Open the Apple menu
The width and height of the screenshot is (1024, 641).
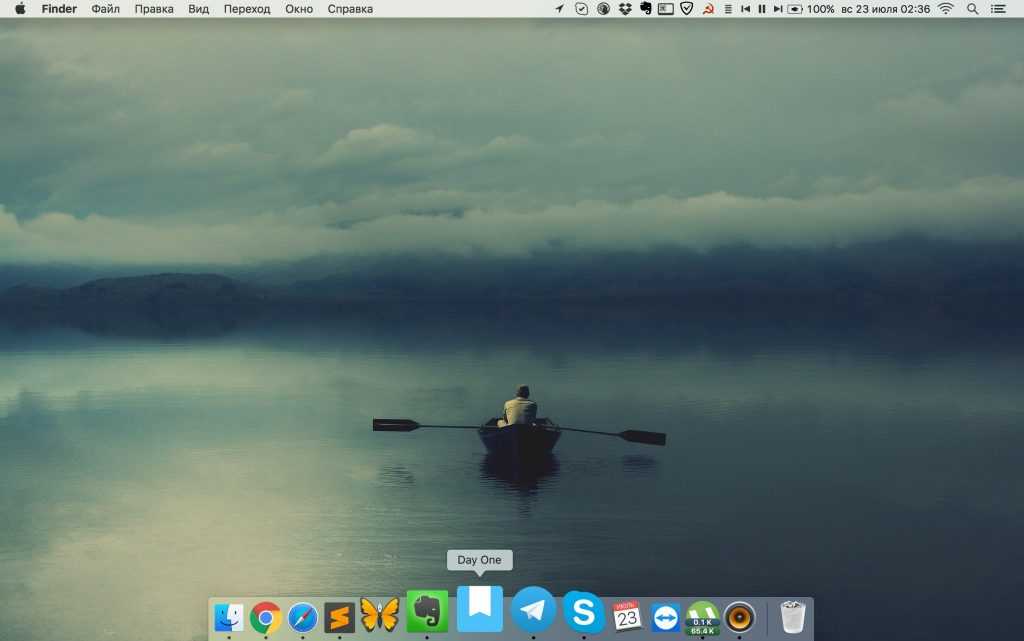(20, 9)
